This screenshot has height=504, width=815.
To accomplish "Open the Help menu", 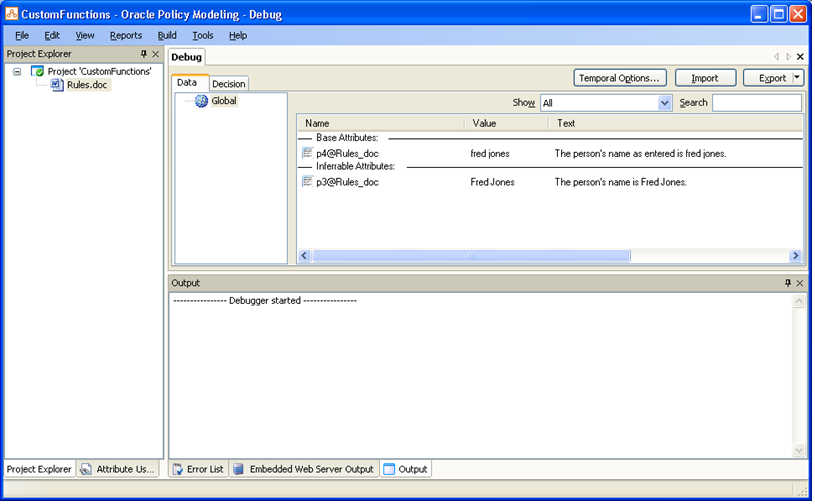I will [238, 35].
